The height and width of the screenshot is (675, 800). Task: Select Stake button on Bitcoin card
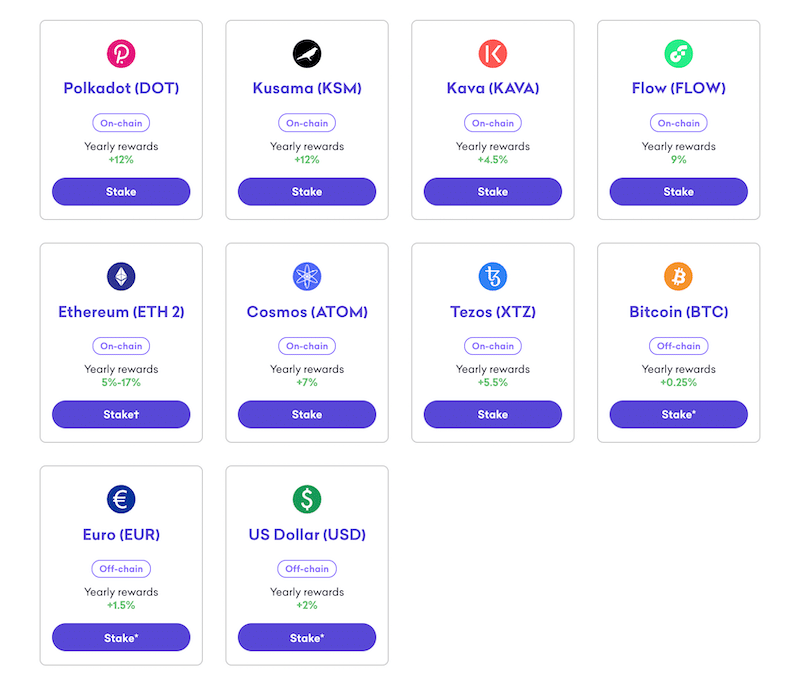click(679, 414)
